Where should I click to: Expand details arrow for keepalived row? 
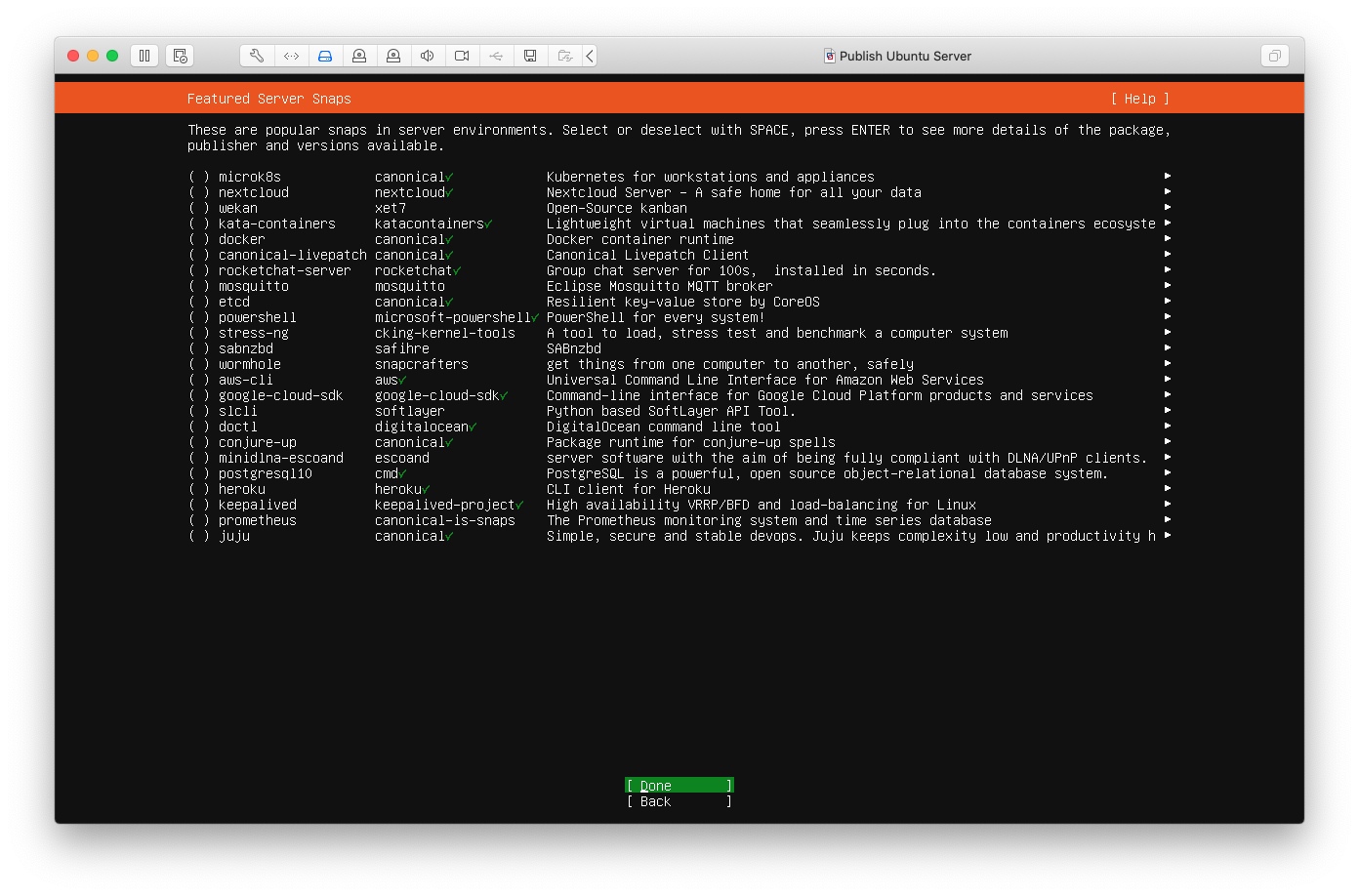[1168, 504]
